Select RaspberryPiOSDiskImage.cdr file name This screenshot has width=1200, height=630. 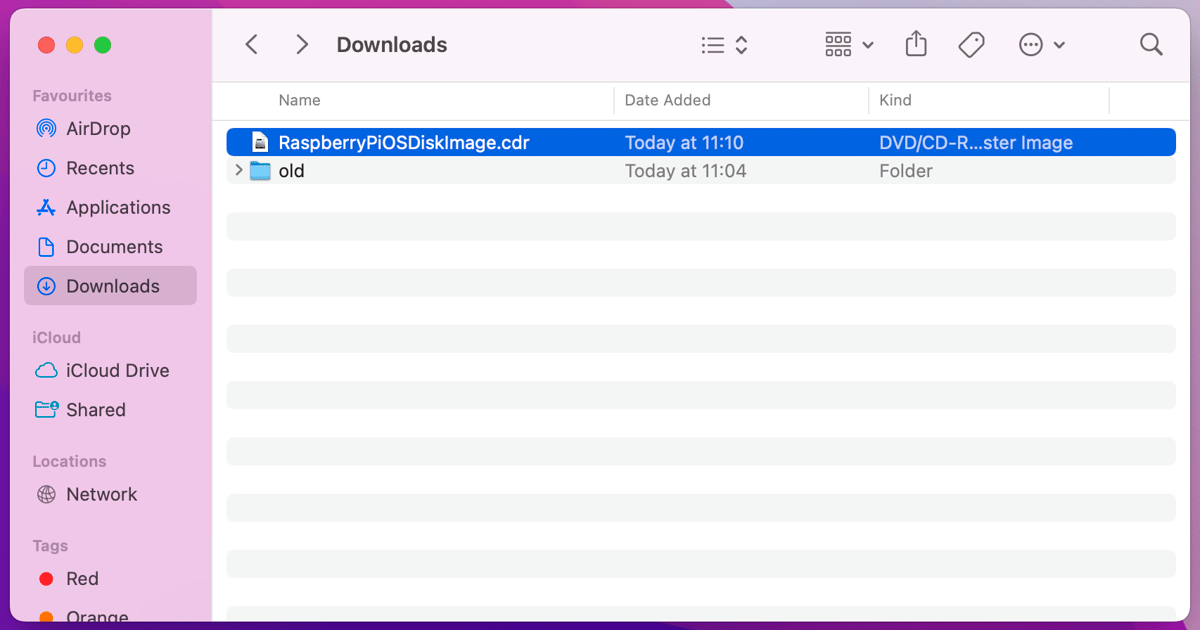404,143
